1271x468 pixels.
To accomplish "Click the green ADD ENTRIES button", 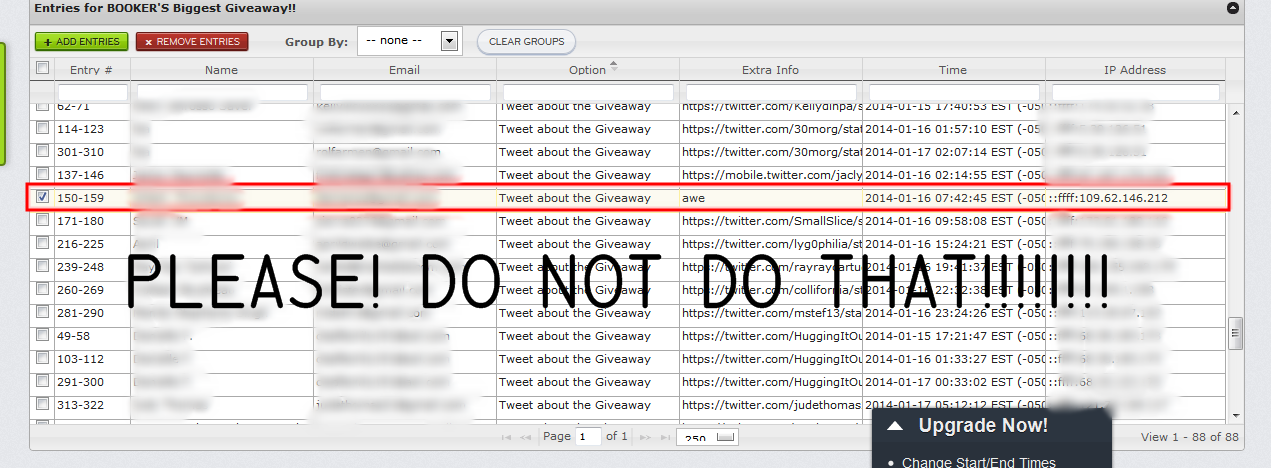I will [82, 41].
